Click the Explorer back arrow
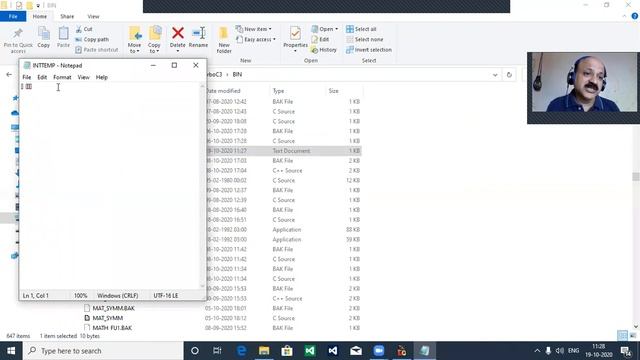The image size is (640, 360). pyautogui.click(x=9, y=75)
